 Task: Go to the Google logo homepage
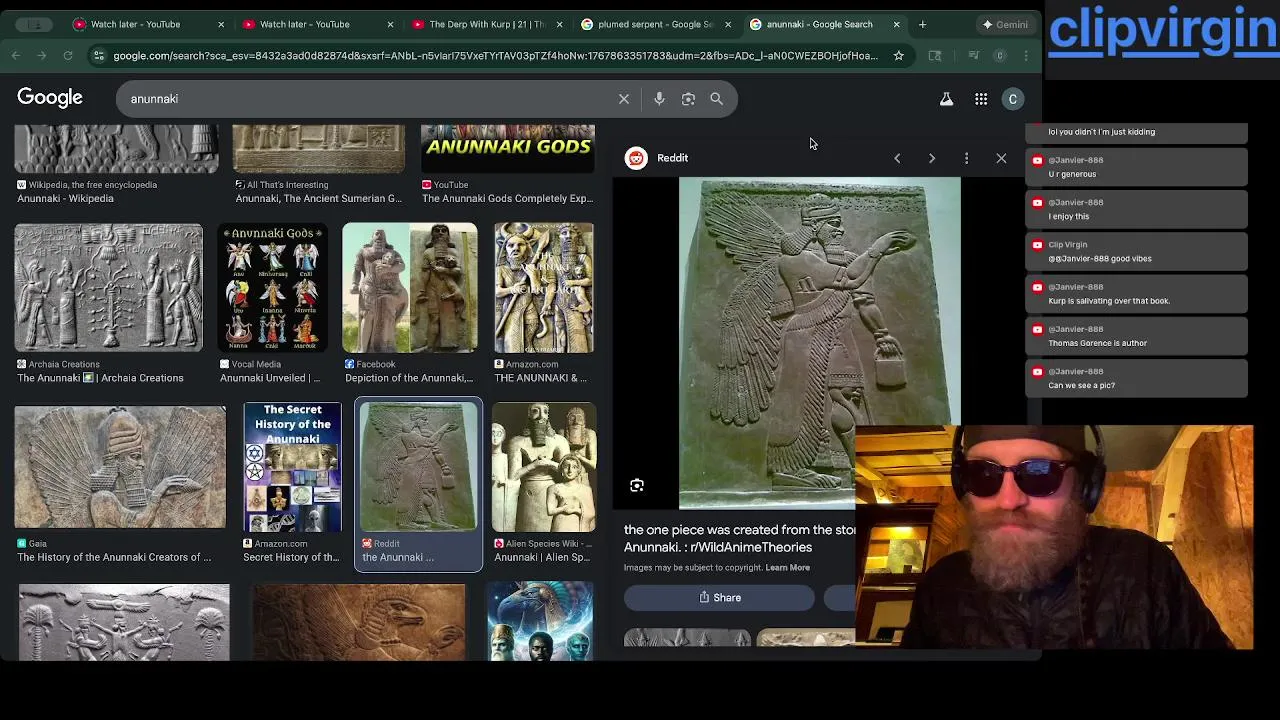50,98
